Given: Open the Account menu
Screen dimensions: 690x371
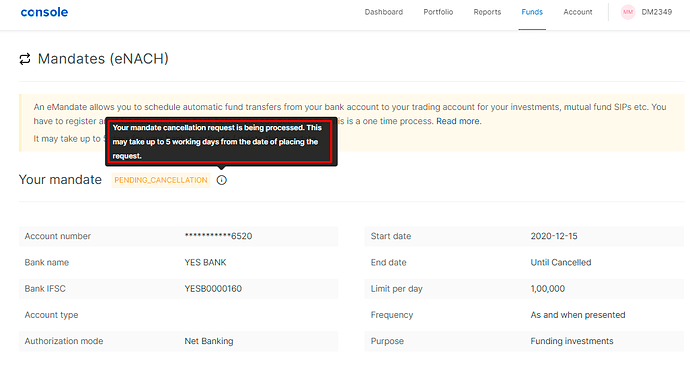Looking at the screenshot, I should [x=578, y=12].
